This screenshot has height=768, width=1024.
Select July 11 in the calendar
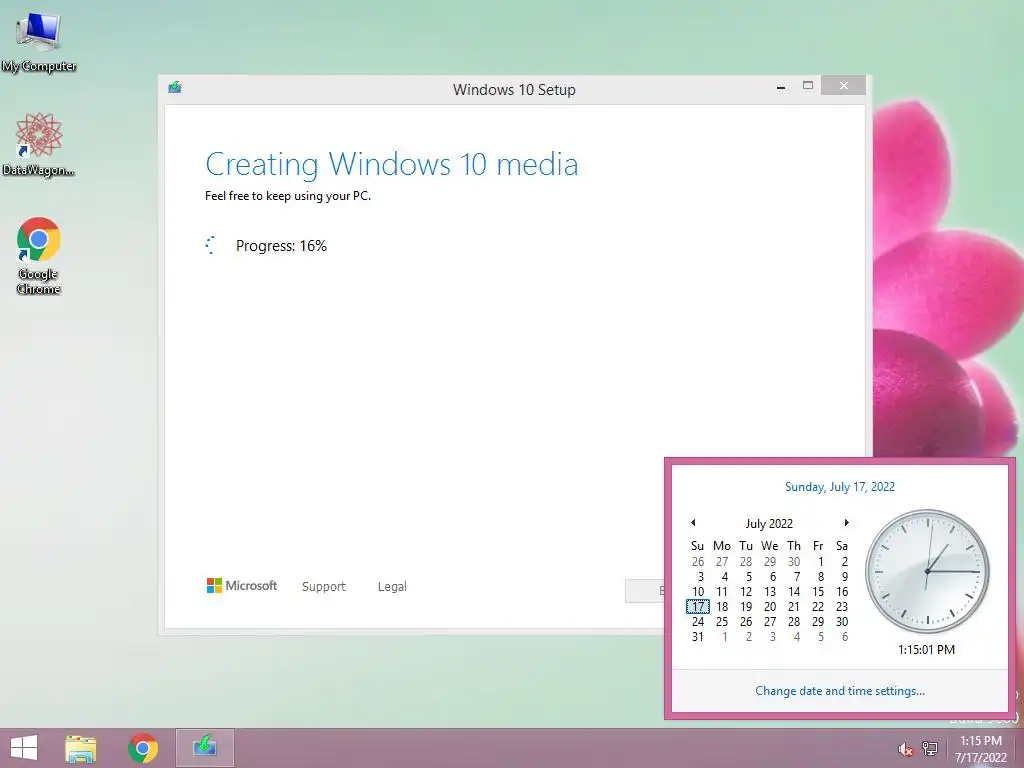[x=722, y=592]
